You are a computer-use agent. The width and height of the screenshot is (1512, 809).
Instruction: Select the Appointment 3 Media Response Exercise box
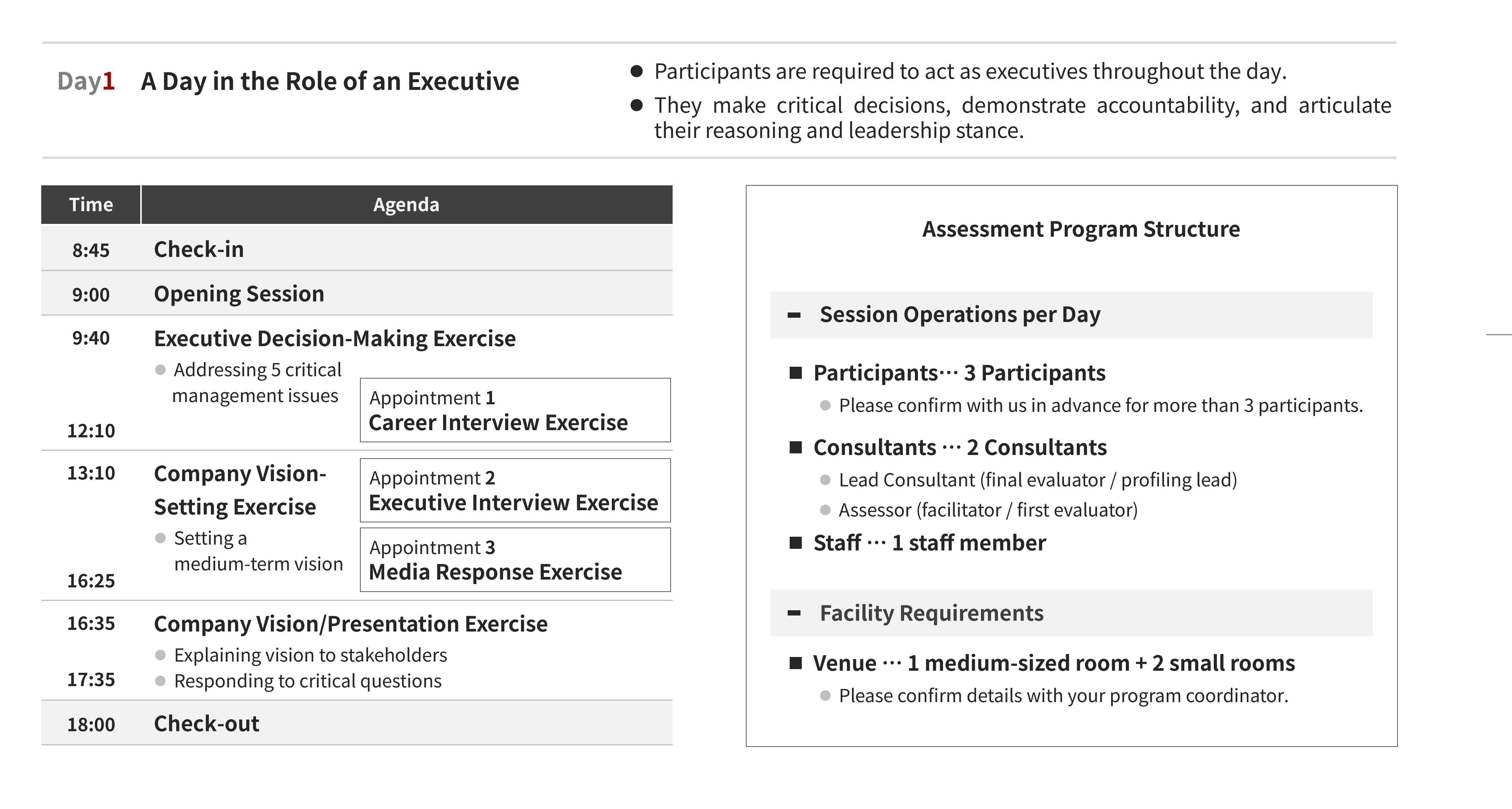(515, 560)
